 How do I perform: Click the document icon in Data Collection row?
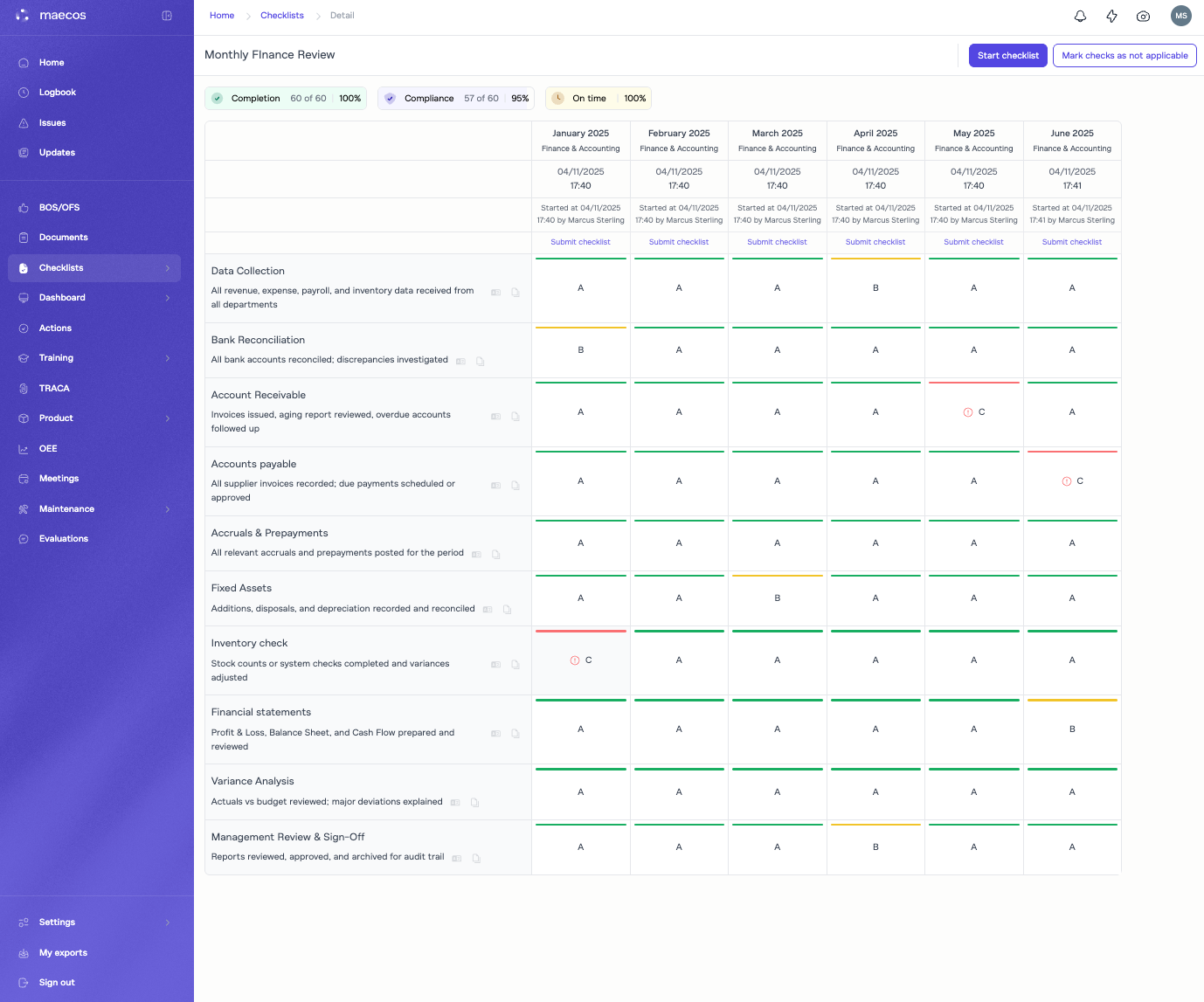coord(516,293)
